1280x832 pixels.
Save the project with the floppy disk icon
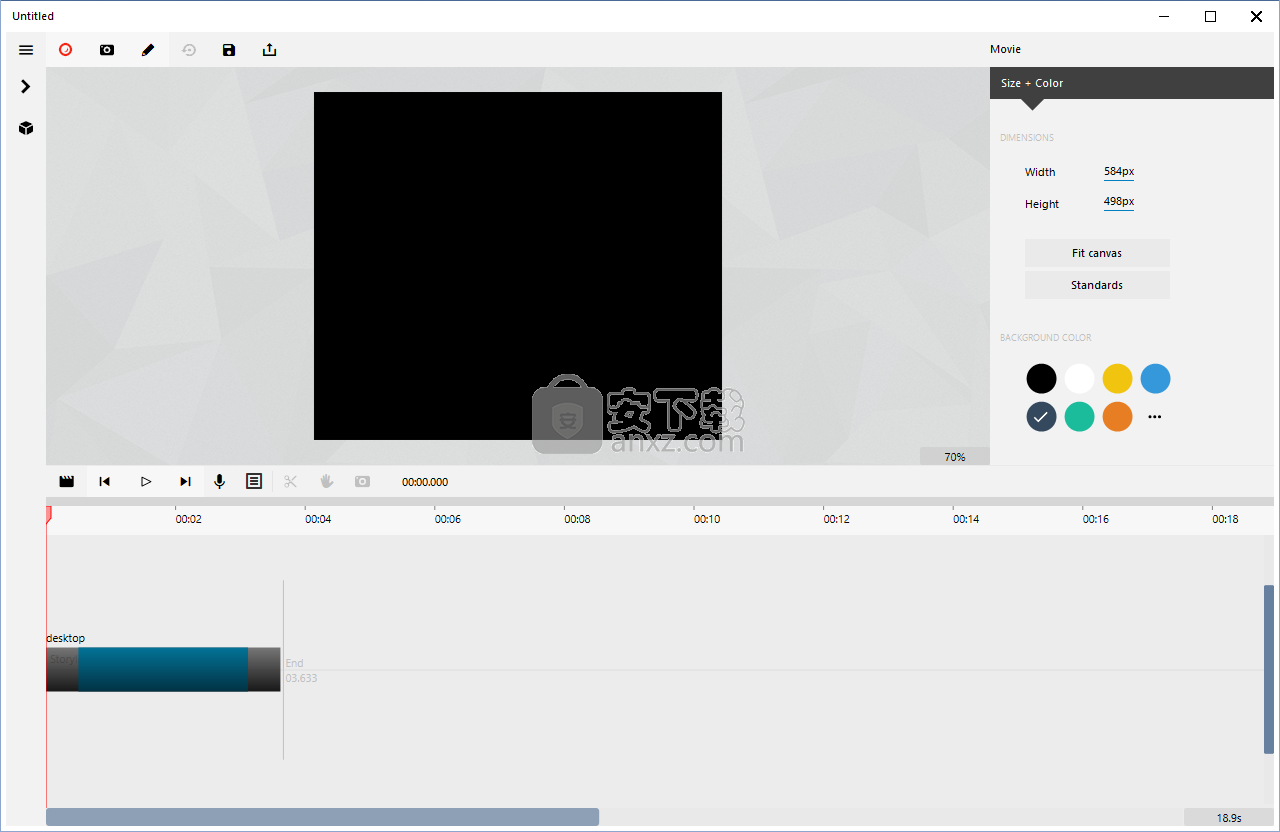229,49
